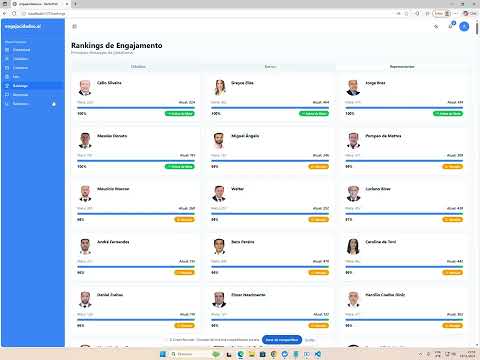Switch to the middle rankings tab
Viewport: 480px width, 360px height.
click(270, 67)
